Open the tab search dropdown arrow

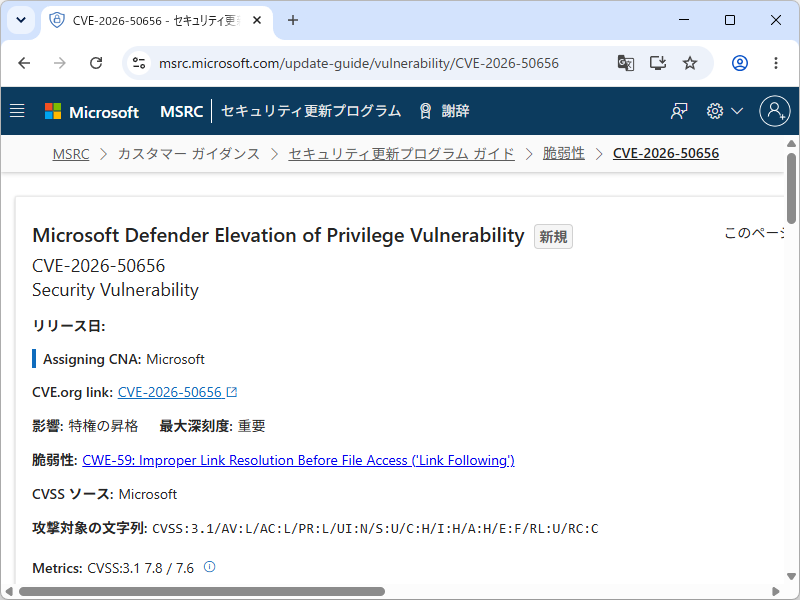tap(21, 20)
